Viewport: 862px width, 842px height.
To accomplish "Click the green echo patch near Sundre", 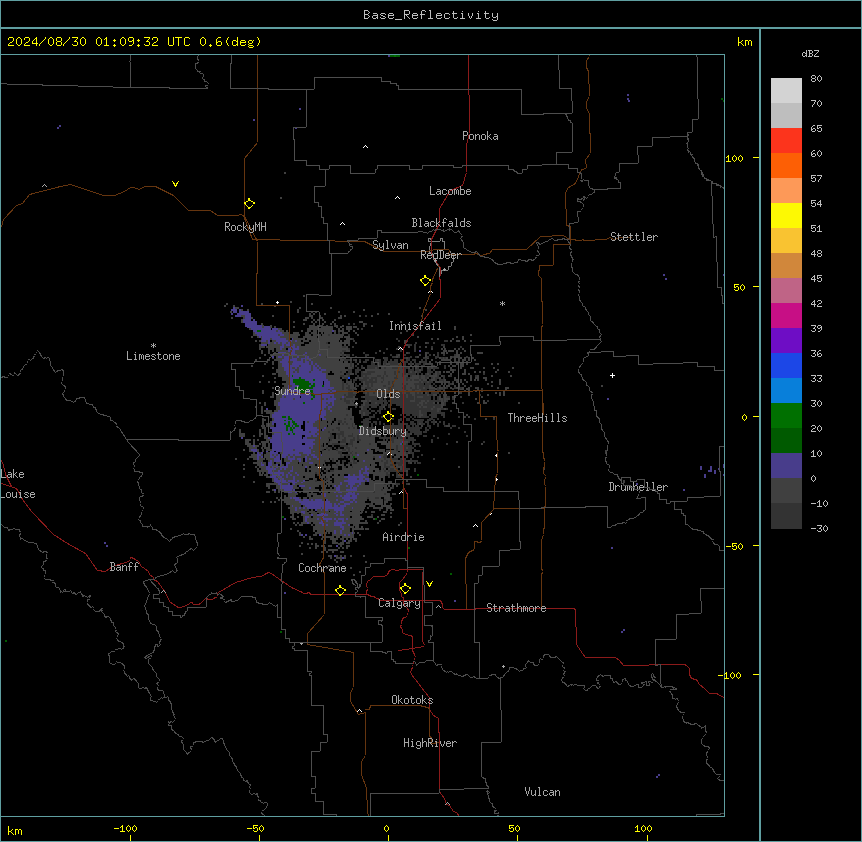I will click(x=302, y=384).
